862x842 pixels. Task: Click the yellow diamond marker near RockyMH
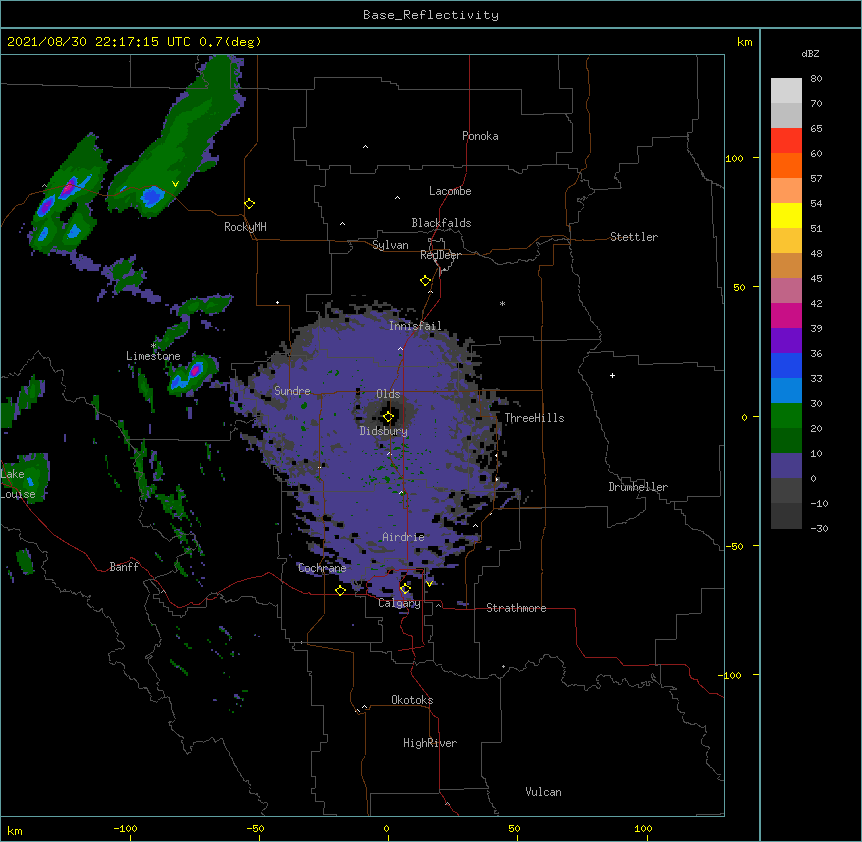pyautogui.click(x=250, y=204)
